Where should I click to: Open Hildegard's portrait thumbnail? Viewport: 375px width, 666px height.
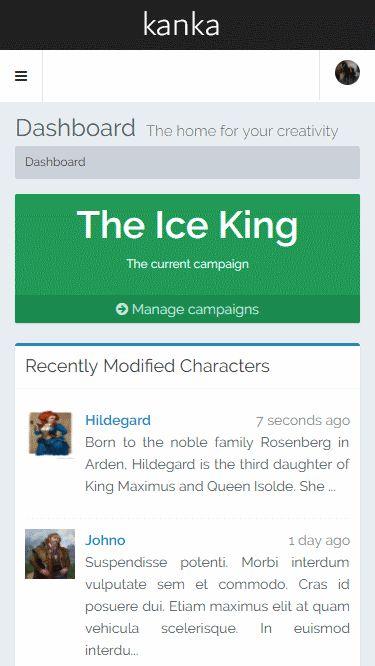pos(50,433)
